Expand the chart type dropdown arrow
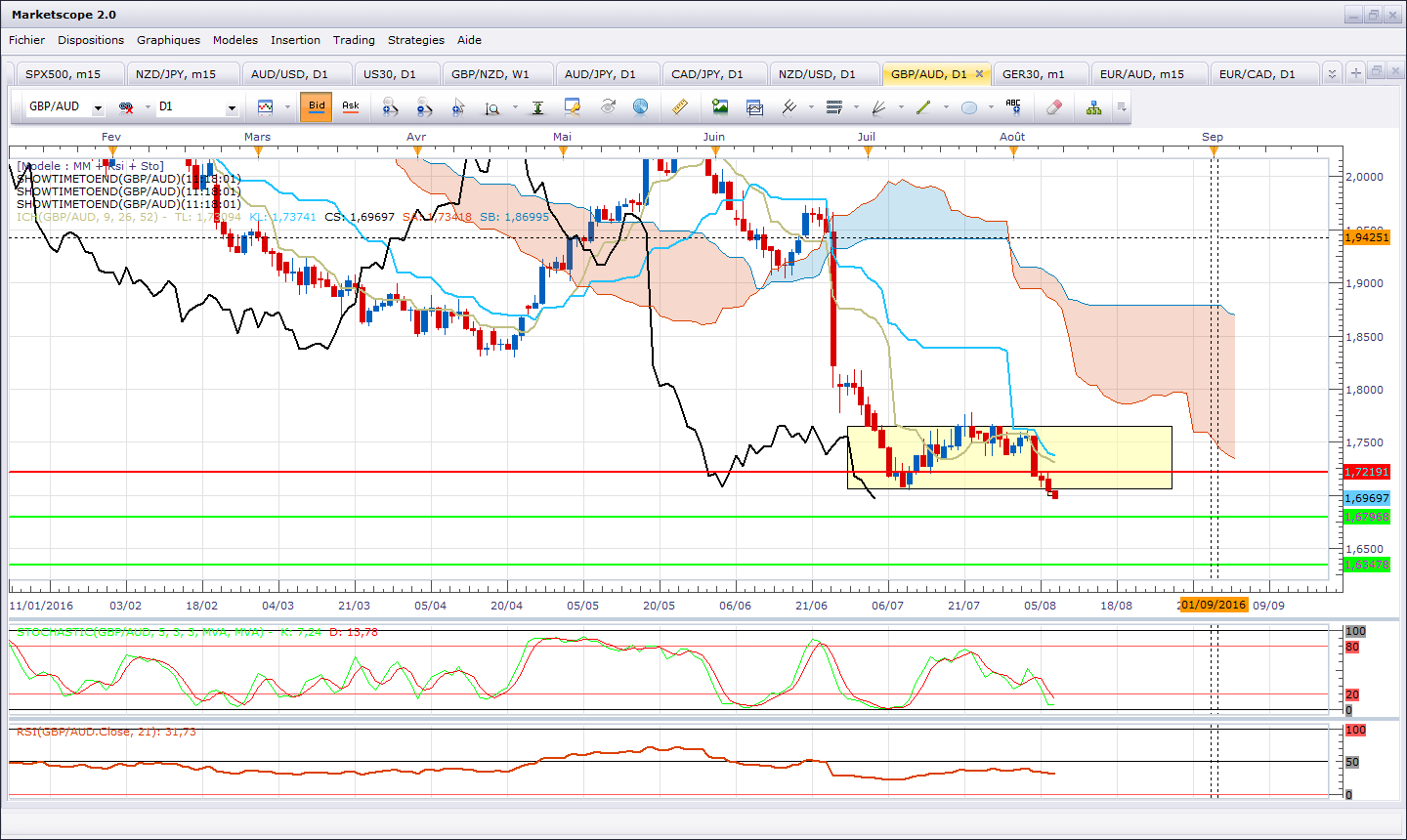Image resolution: width=1407 pixels, height=840 pixels. [x=287, y=107]
